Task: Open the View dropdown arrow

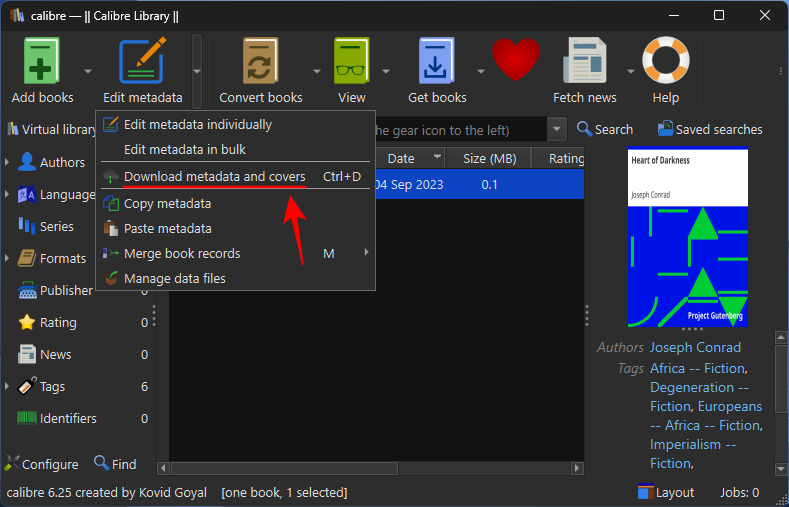Action: tap(386, 71)
